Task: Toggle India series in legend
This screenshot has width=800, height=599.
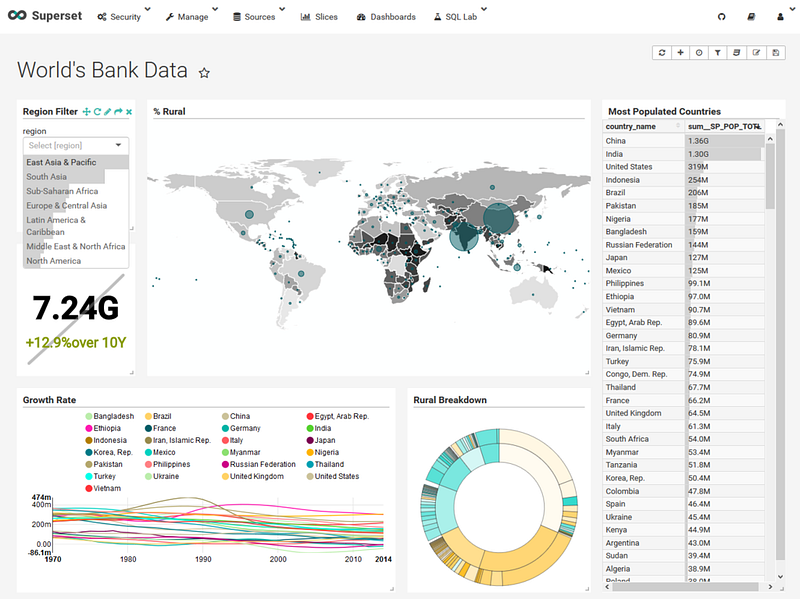Action: (319, 429)
